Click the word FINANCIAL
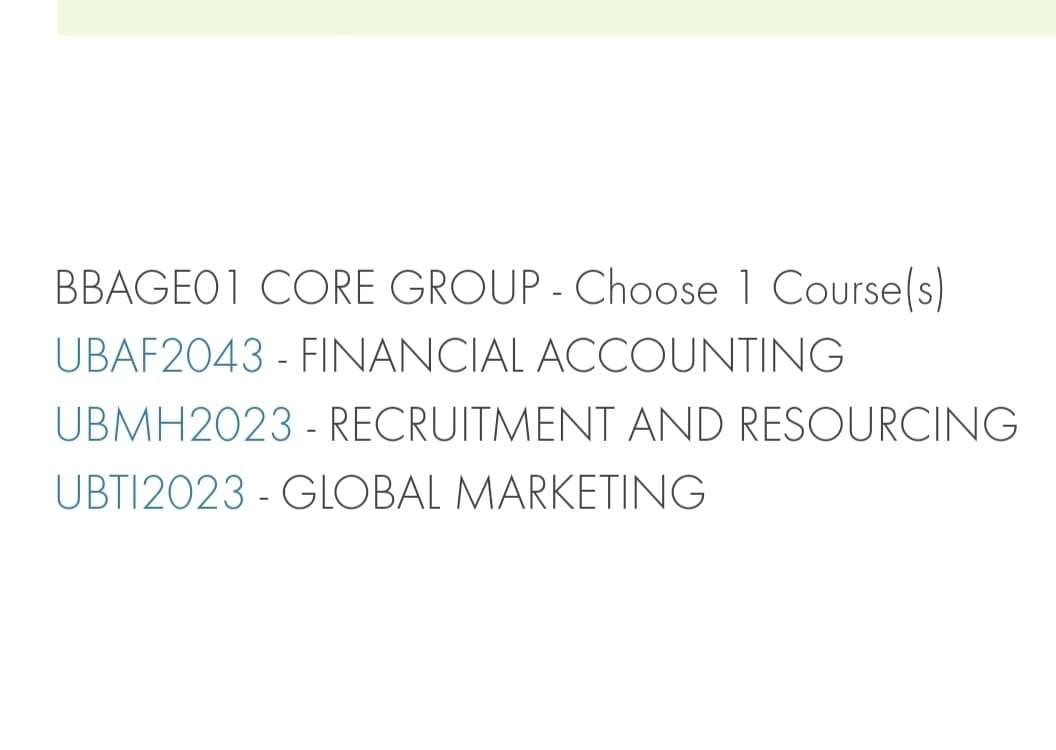Viewport: 1056px width, 750px height. pyautogui.click(x=410, y=357)
